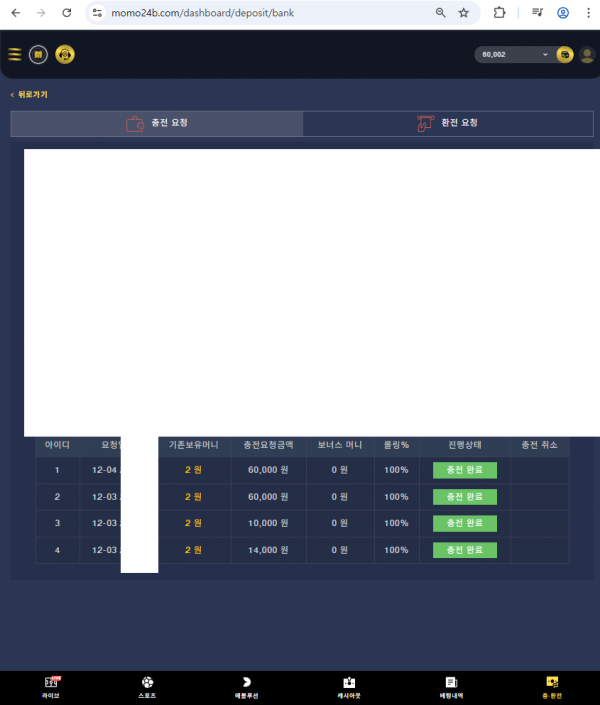600x705 pixels.
Task: Open 스포츠 in the bottom navigation
Action: coord(148,687)
